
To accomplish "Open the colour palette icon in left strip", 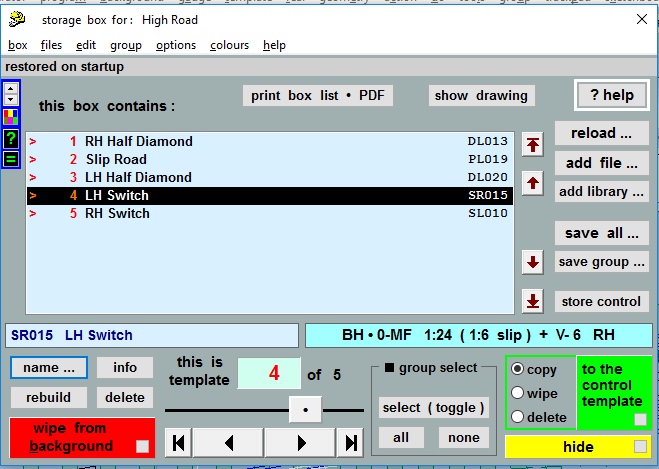I will tap(12, 117).
